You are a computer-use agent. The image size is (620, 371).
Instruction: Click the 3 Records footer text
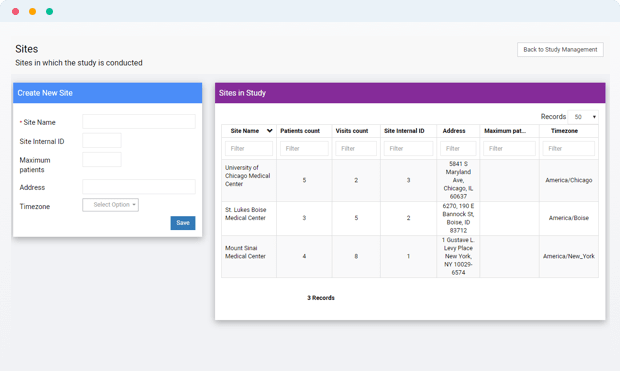tap(321, 298)
